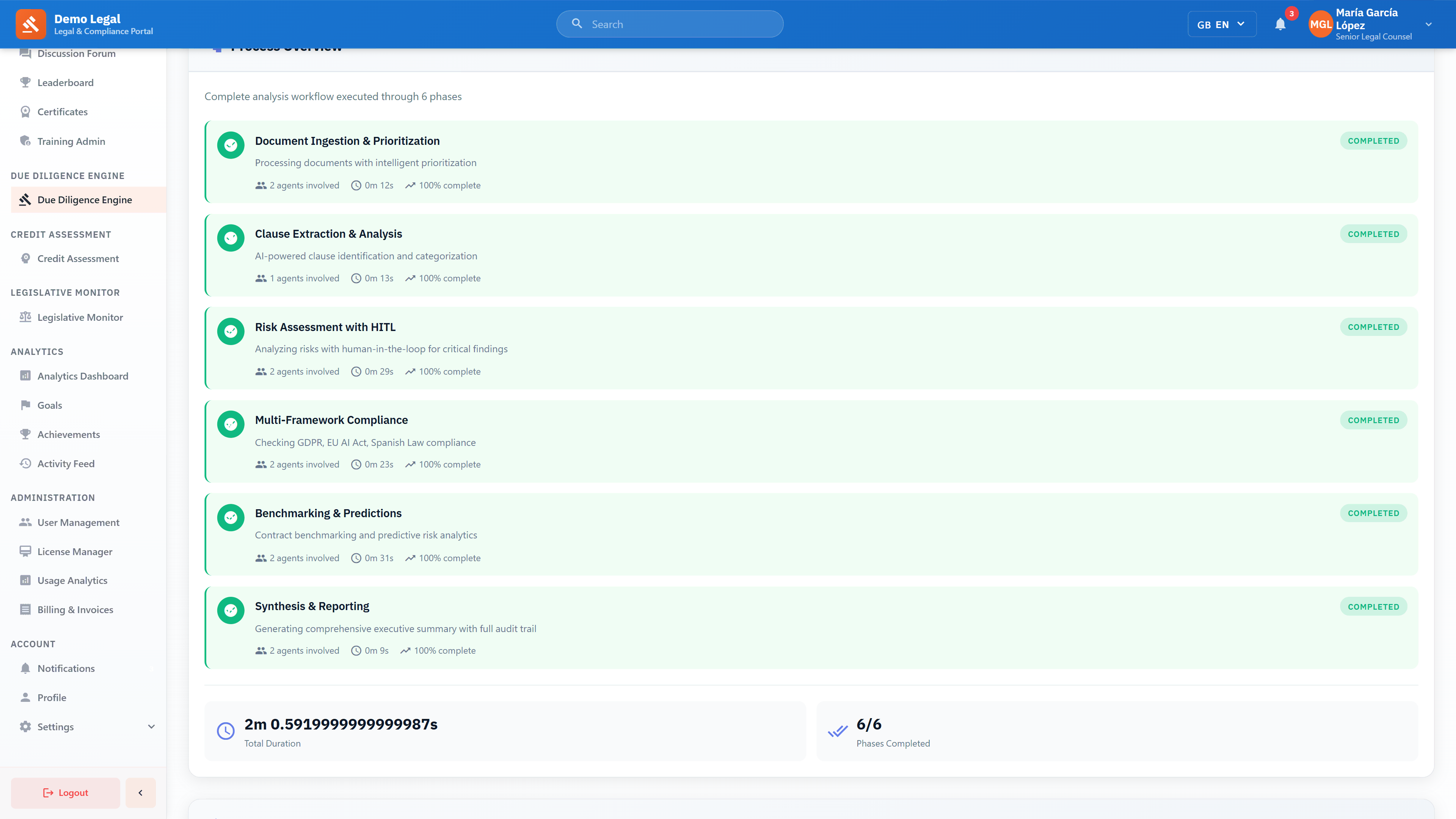Open the User Management people icon
Viewport: 1456px width, 819px height.
(25, 522)
